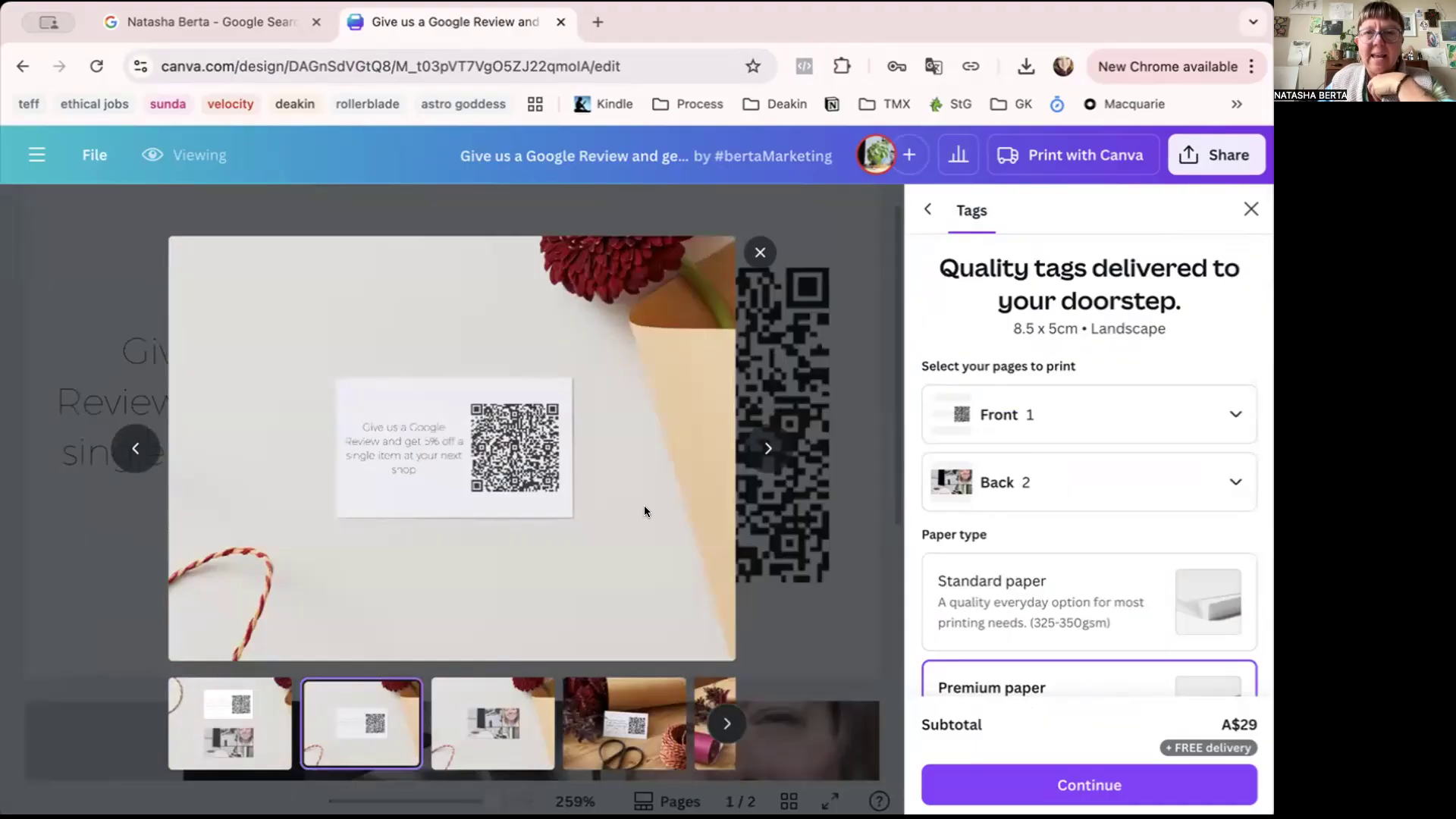The height and width of the screenshot is (819, 1456).
Task: Click the 259% zoom level
Action: [575, 802]
